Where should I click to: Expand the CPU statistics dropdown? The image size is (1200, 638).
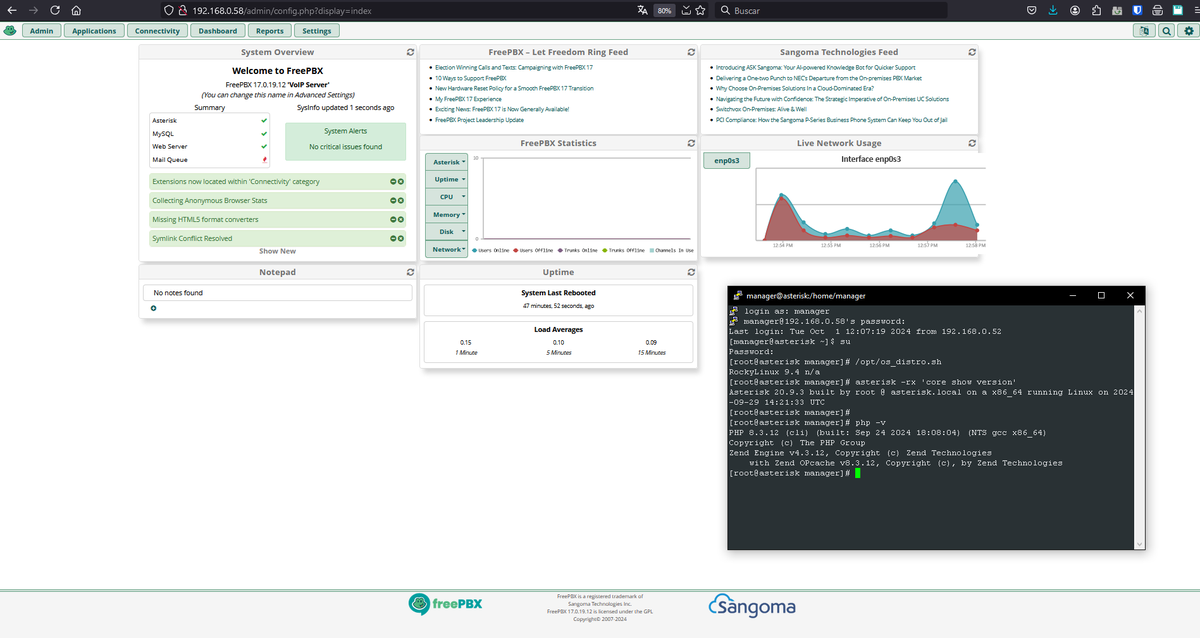(x=447, y=197)
